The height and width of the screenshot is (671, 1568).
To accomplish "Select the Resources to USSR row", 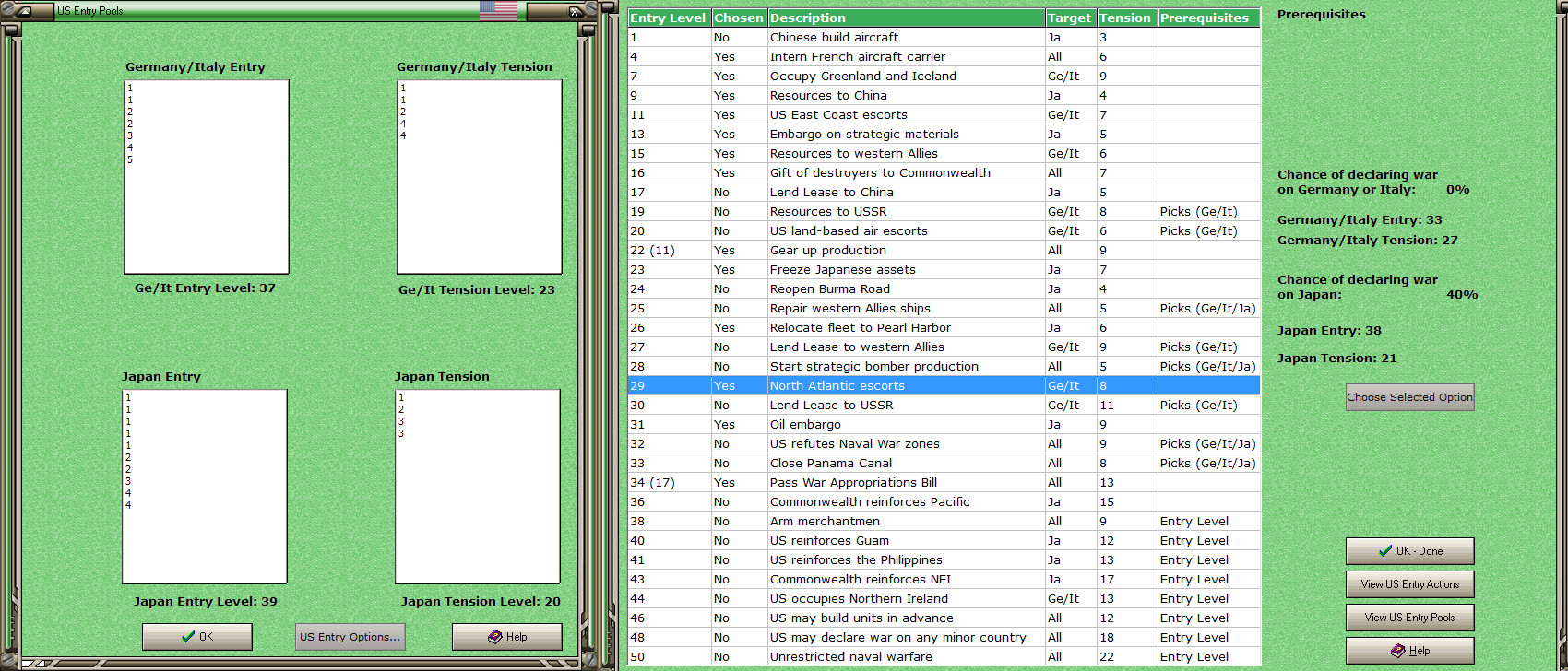I will pyautogui.click(x=944, y=211).
